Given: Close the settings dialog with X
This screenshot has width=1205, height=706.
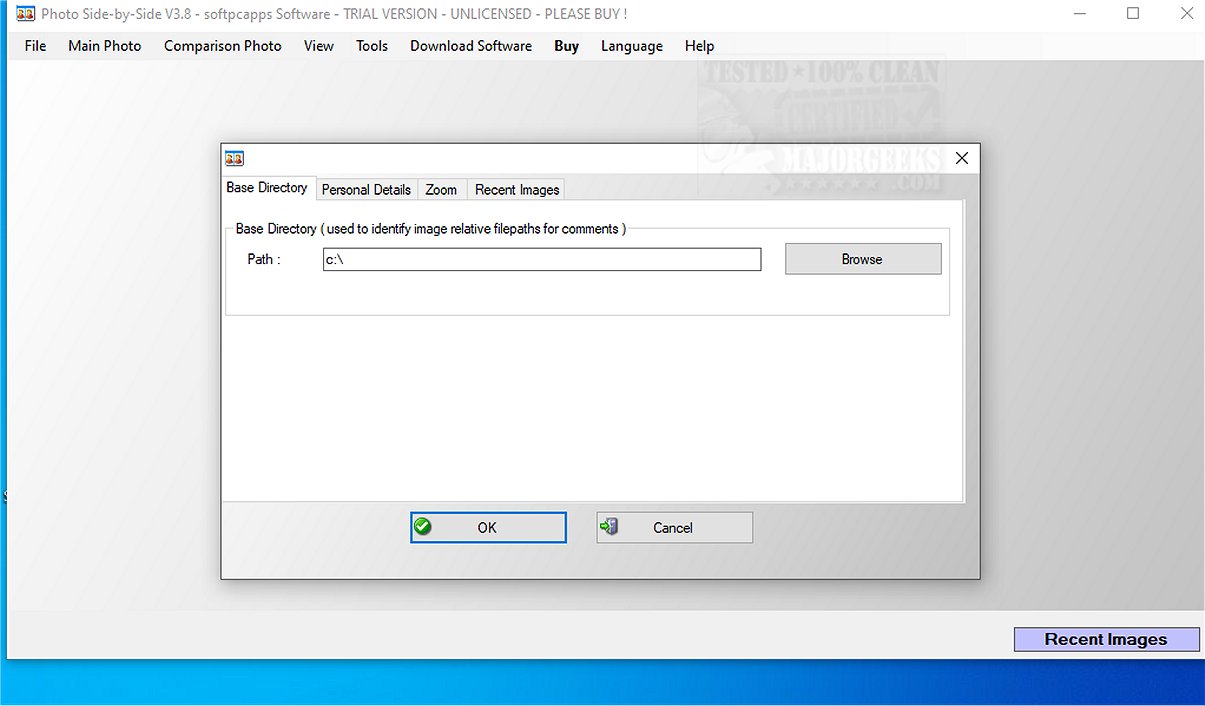Looking at the screenshot, I should point(962,158).
